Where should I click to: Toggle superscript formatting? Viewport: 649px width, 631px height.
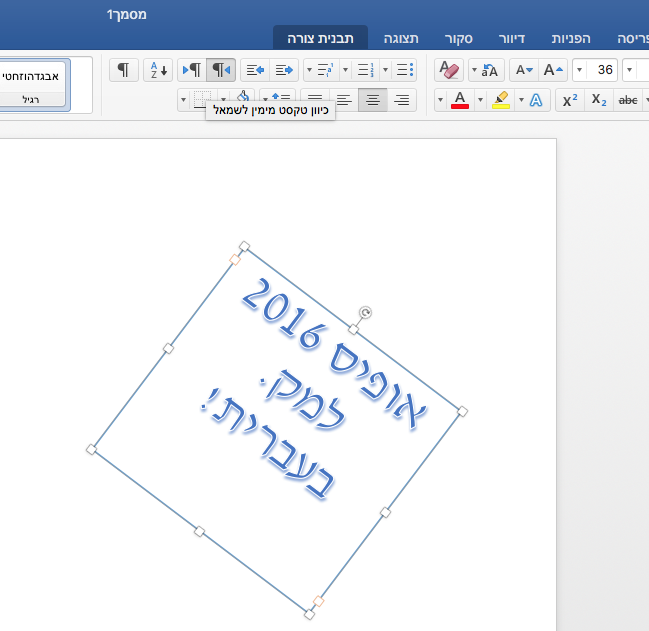(x=570, y=100)
